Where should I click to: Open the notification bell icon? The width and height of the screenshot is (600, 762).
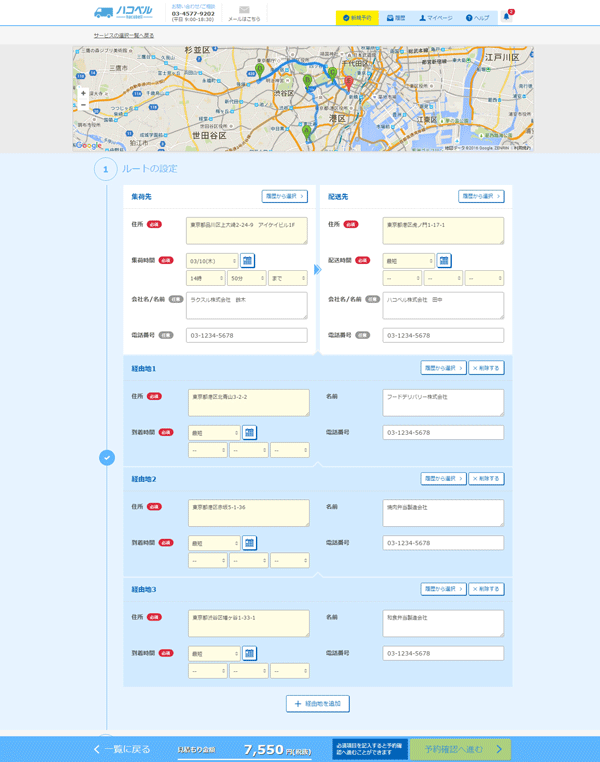click(506, 17)
